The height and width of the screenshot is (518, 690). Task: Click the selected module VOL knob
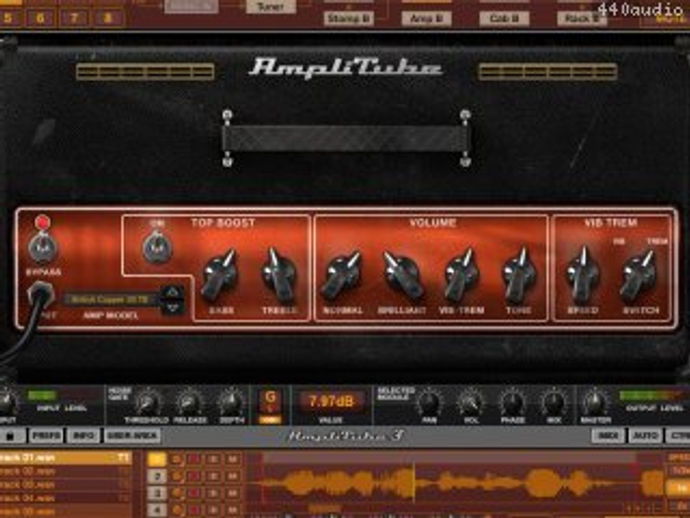pyautogui.click(x=470, y=402)
